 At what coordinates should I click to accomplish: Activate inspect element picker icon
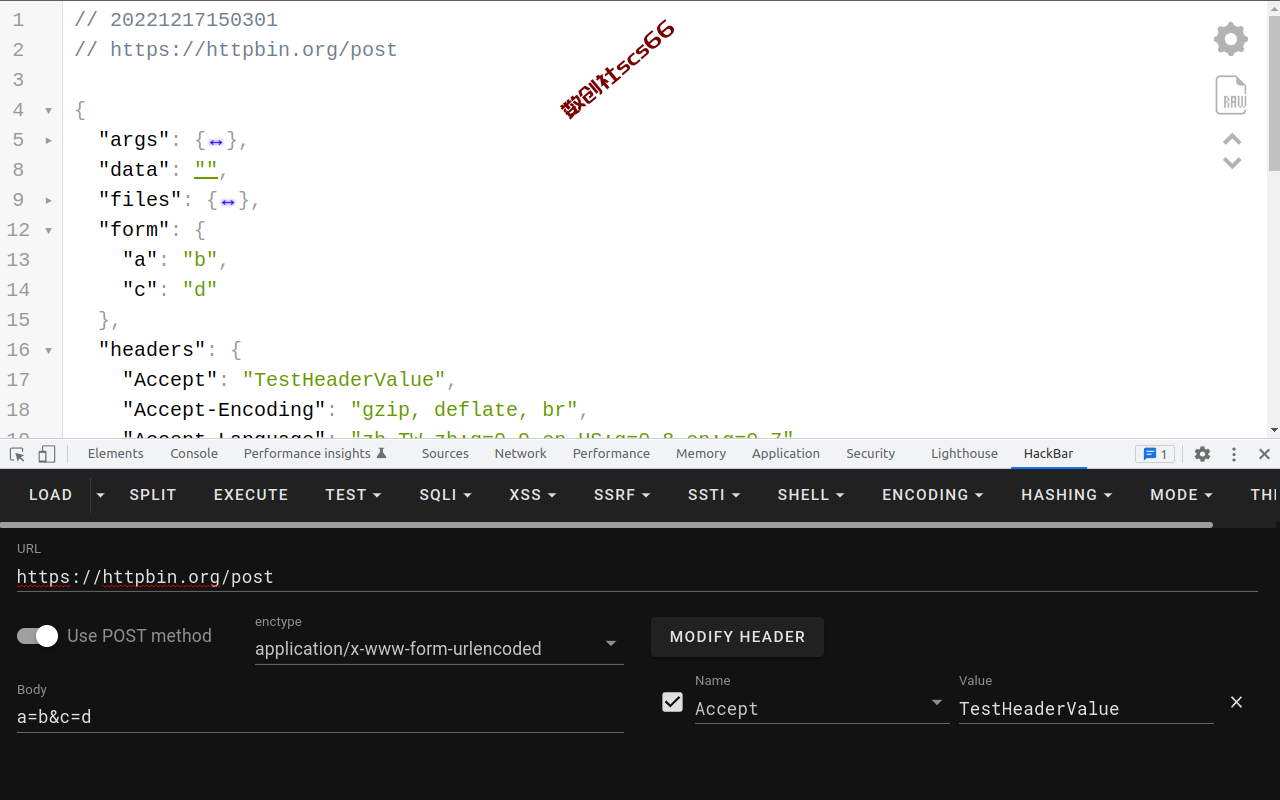click(17, 454)
